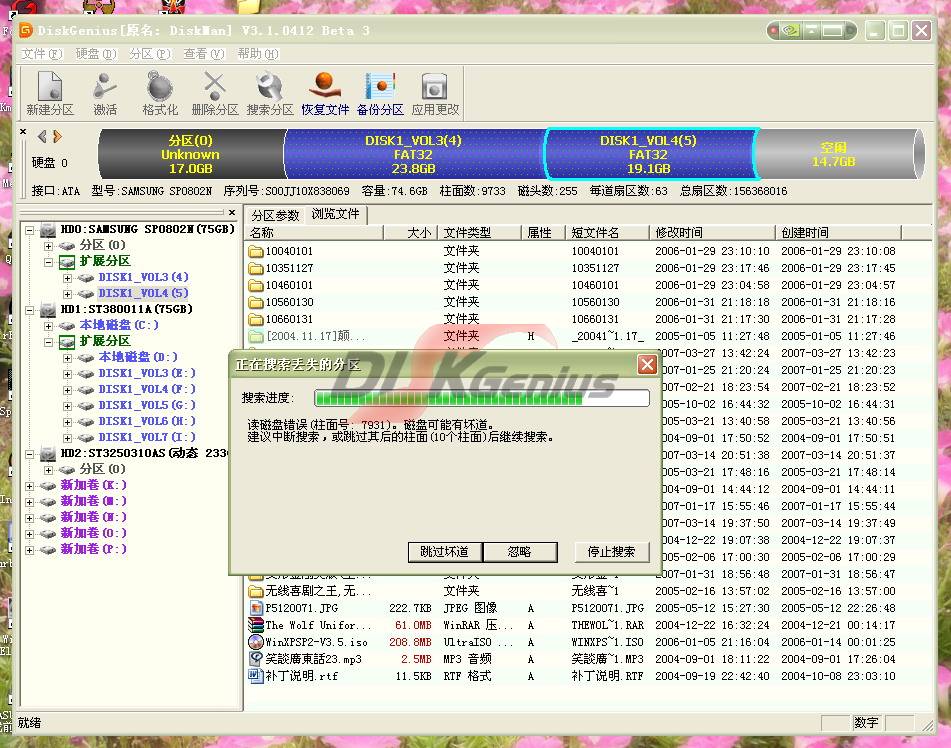Open the 分区(P) menu

pos(150,54)
